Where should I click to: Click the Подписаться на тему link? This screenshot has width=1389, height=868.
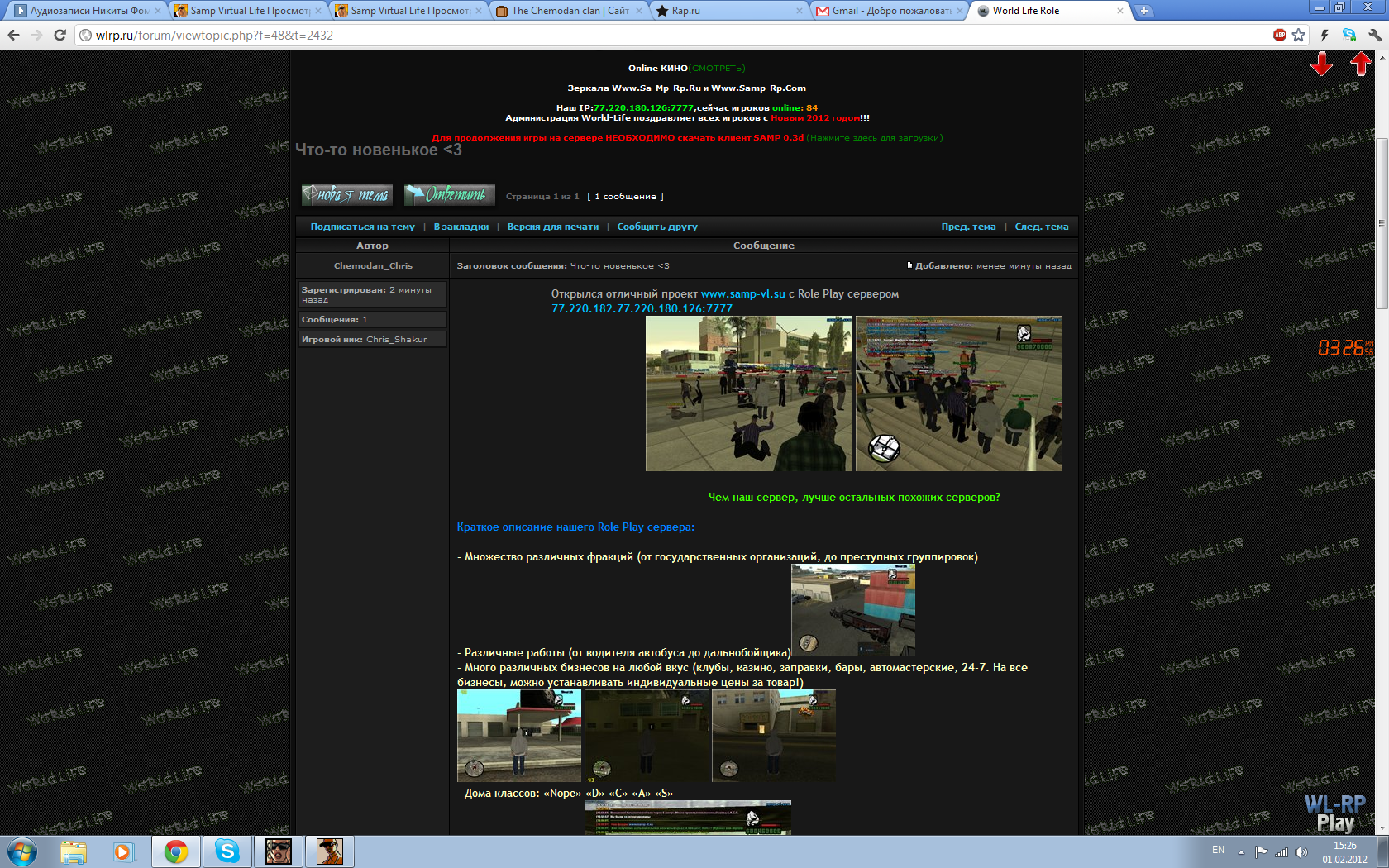tap(362, 227)
